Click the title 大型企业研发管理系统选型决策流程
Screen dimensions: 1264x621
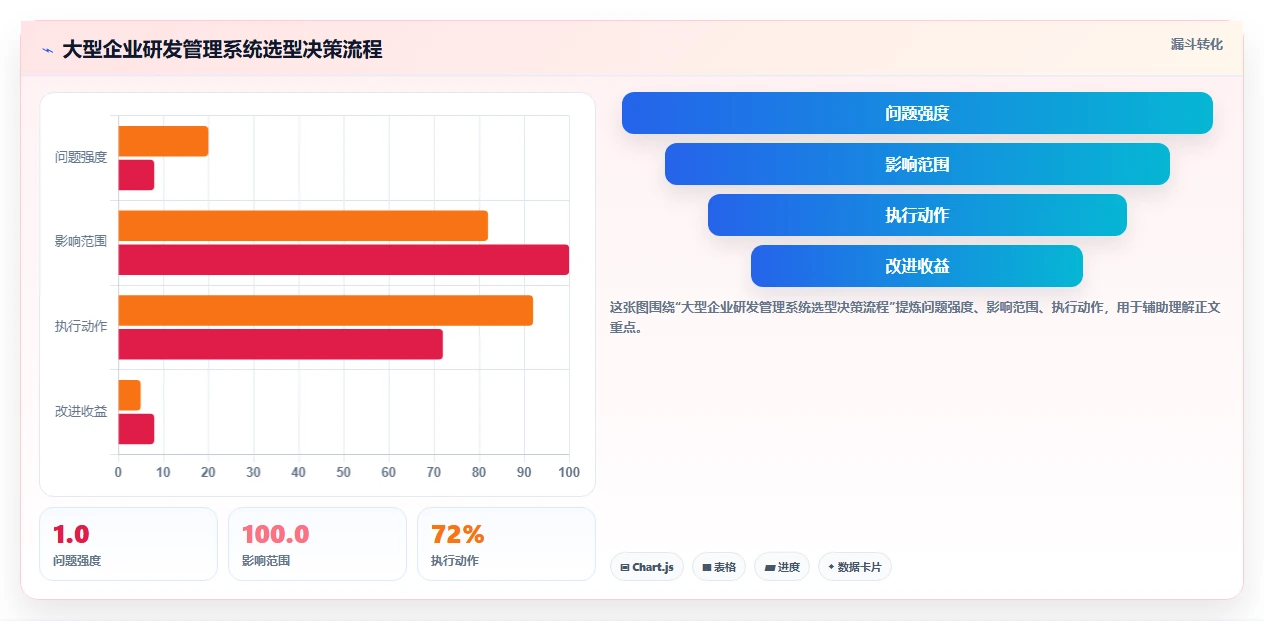coord(222,50)
